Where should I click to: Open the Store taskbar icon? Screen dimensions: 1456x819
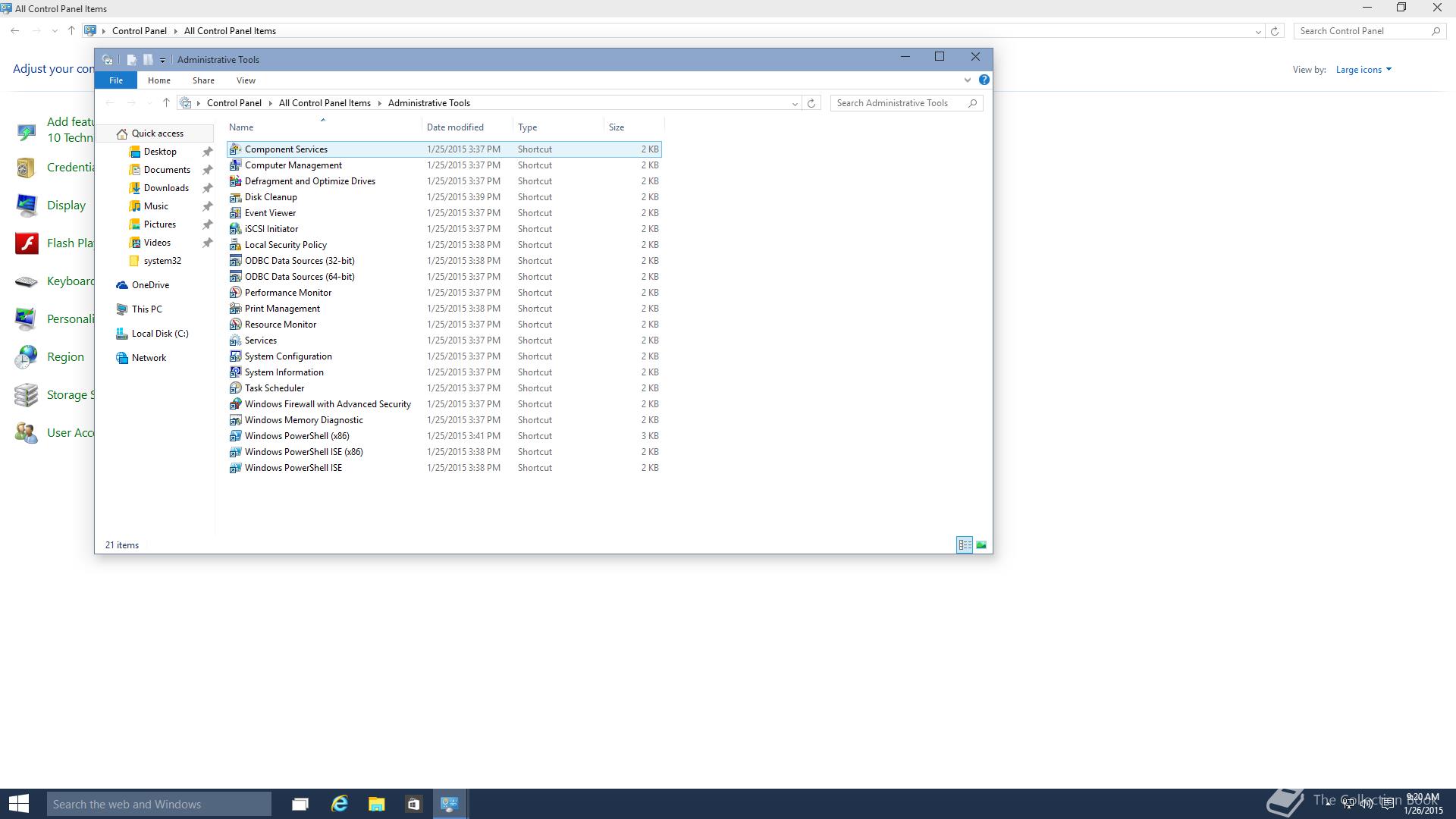[413, 804]
